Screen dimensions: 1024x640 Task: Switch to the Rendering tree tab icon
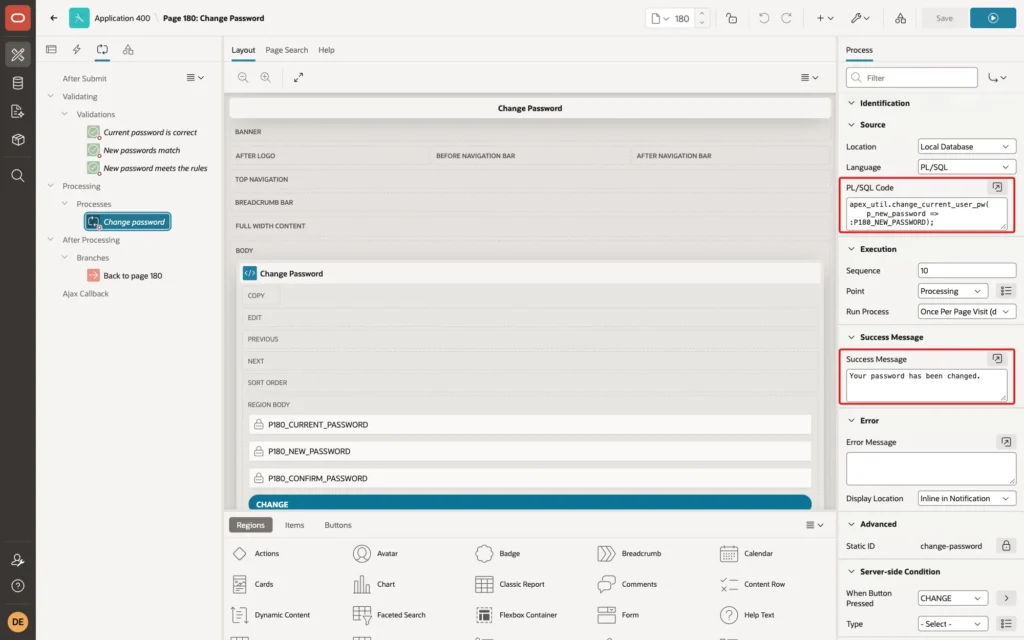pos(52,50)
